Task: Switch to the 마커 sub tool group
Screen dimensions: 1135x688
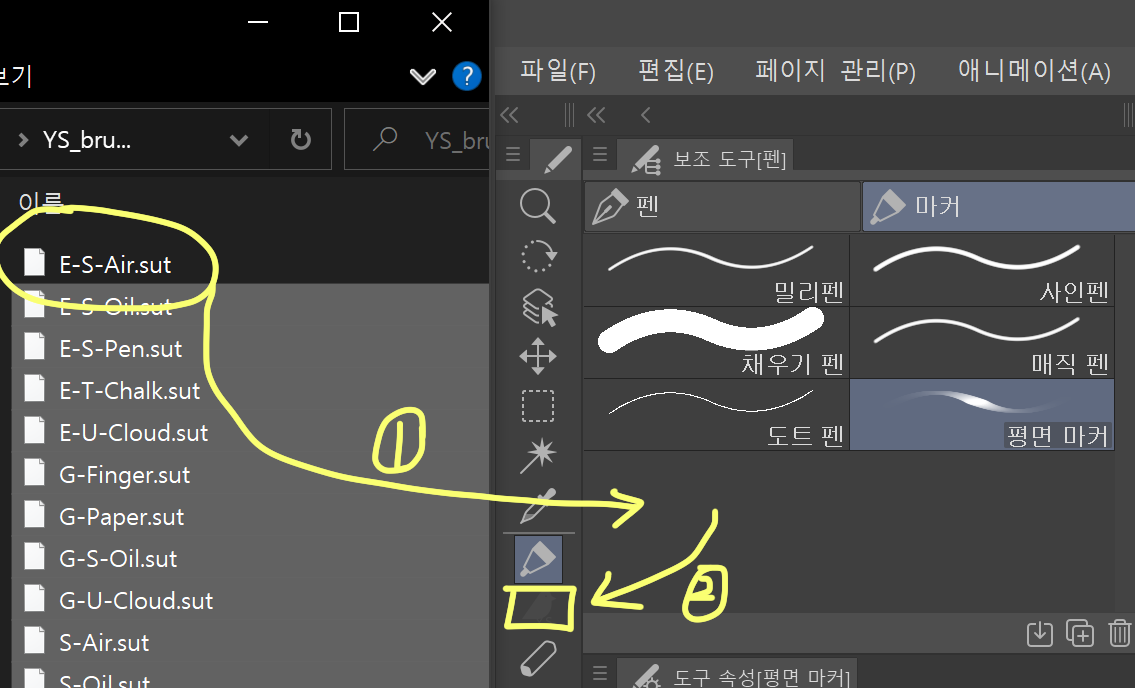Action: [998, 206]
